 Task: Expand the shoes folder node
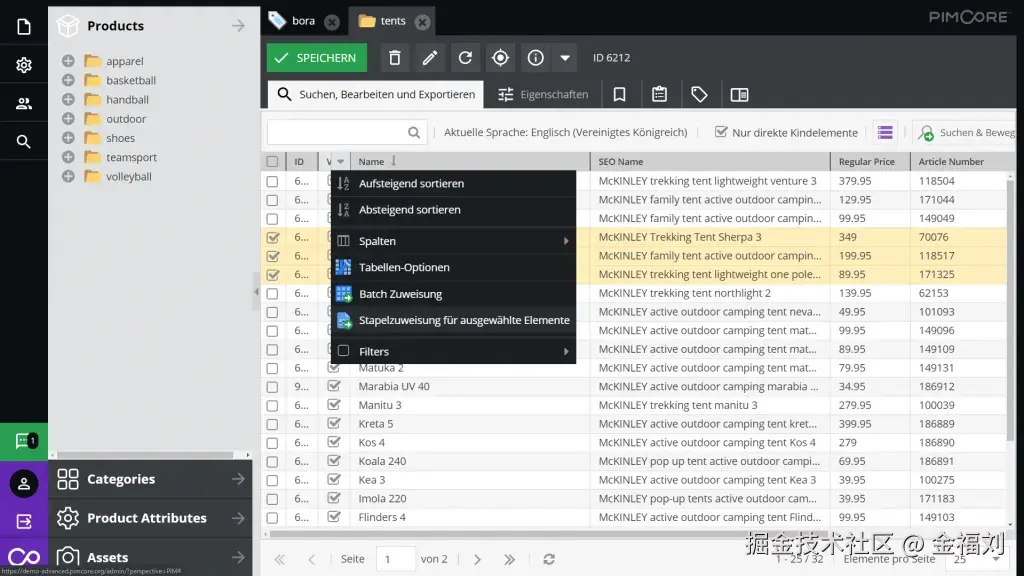click(x=68, y=138)
